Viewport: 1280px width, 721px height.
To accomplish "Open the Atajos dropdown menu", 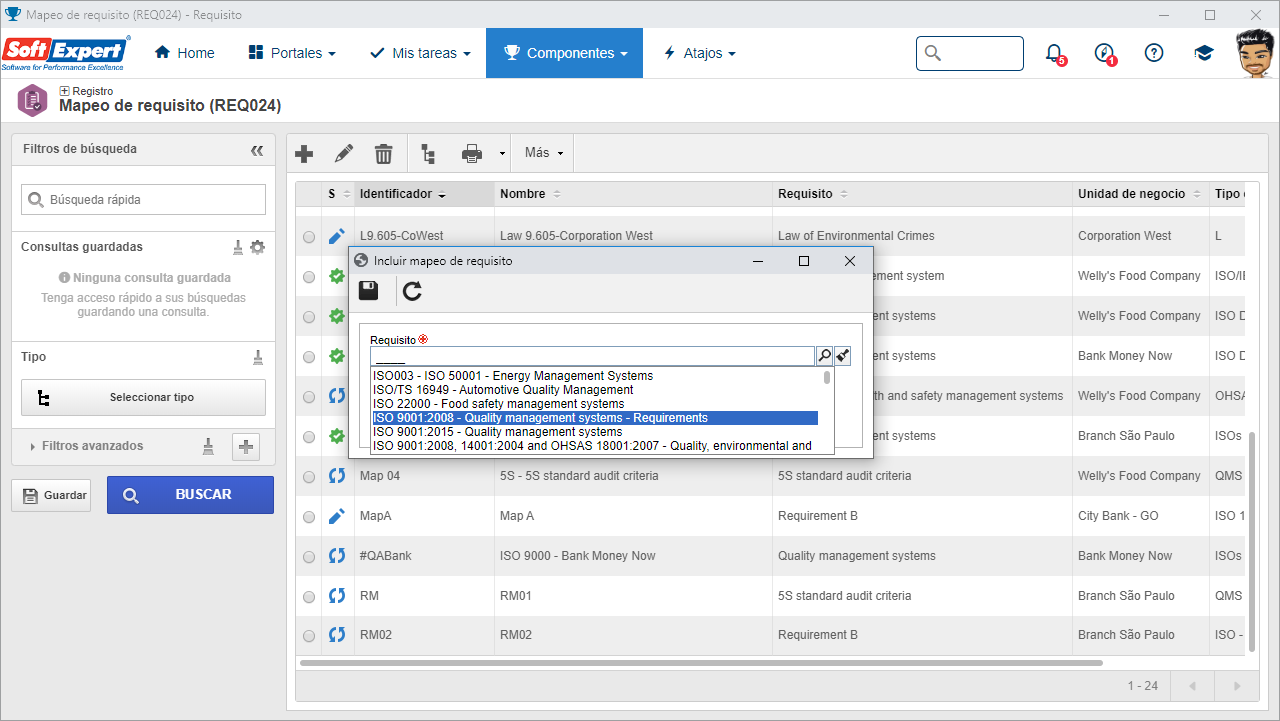I will [699, 53].
